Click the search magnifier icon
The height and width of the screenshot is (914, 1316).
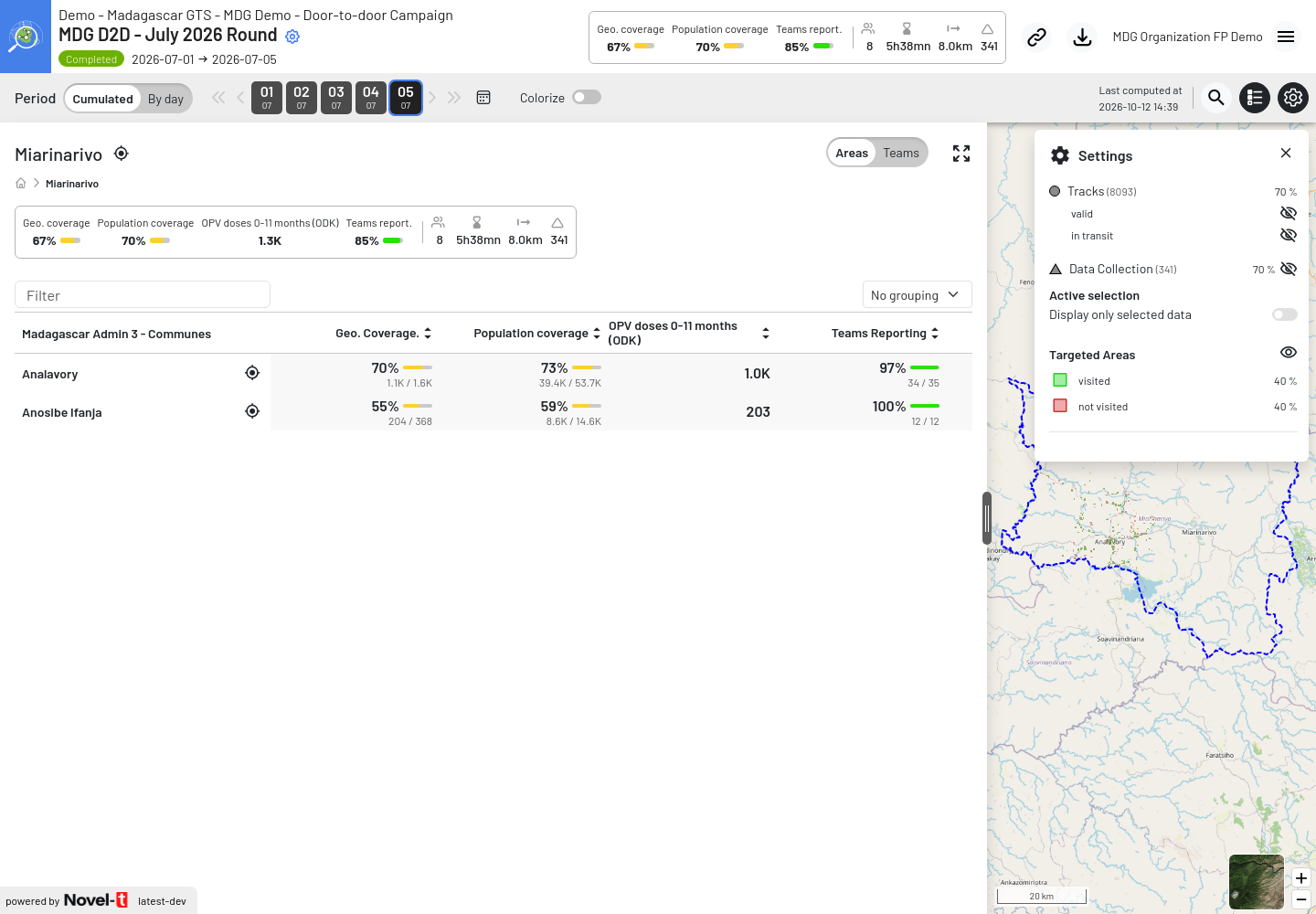pos(1216,98)
